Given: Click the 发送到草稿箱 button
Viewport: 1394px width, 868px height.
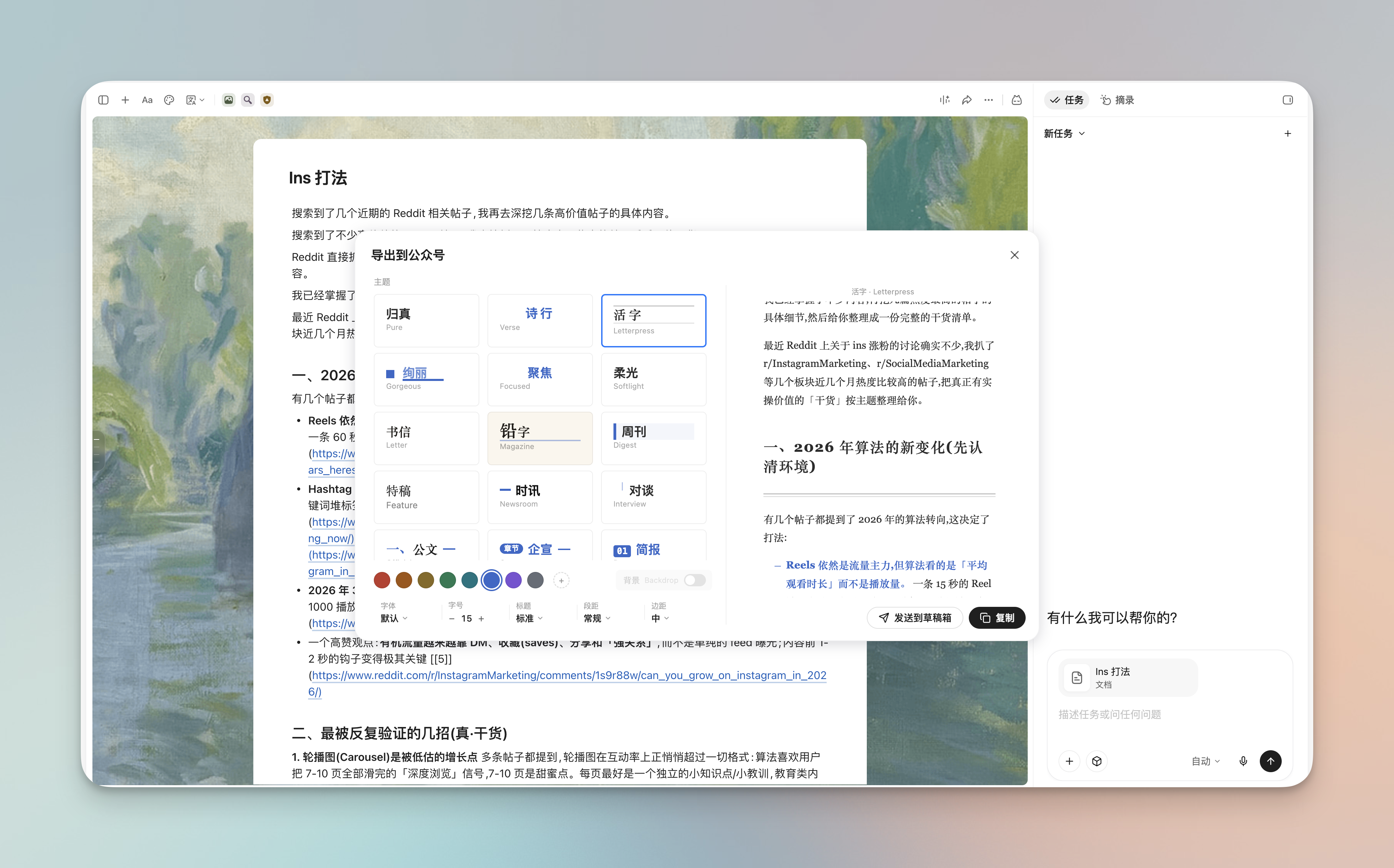Looking at the screenshot, I should [x=915, y=618].
